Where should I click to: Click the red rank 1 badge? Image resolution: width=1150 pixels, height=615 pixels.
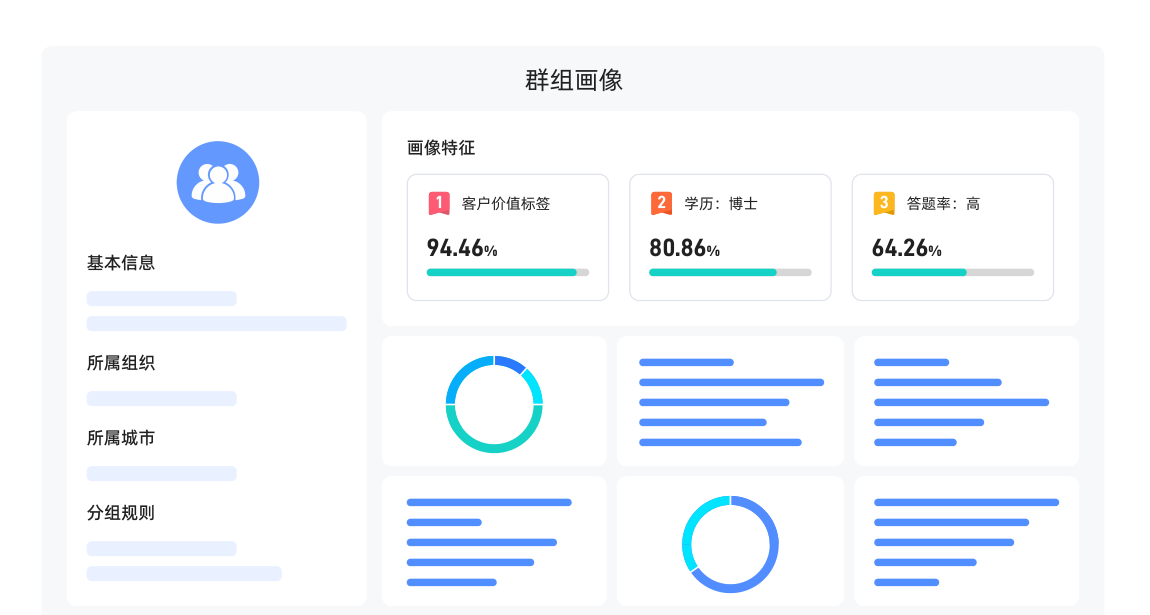(x=439, y=203)
